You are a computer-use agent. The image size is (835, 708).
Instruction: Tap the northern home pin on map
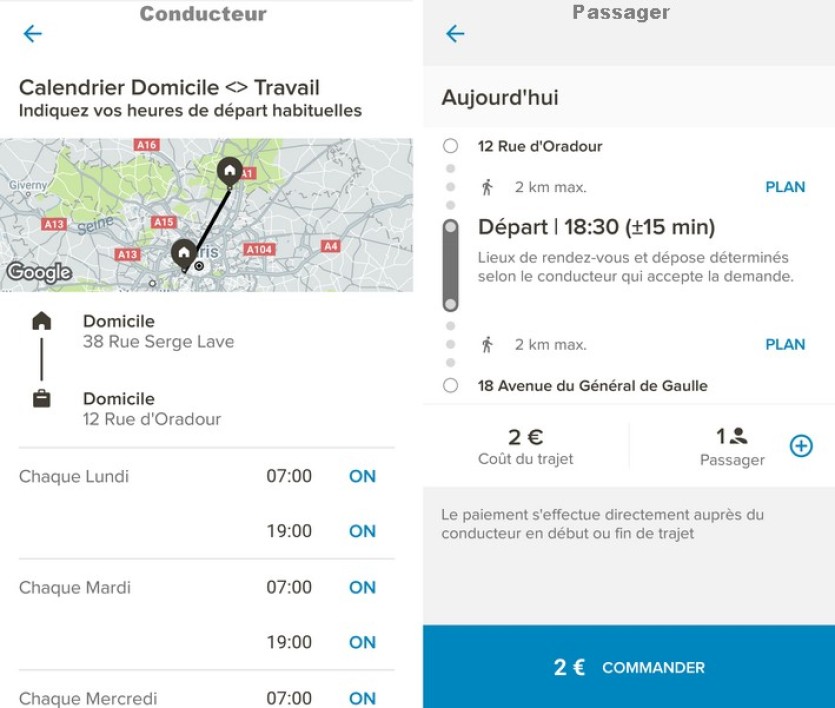230,172
